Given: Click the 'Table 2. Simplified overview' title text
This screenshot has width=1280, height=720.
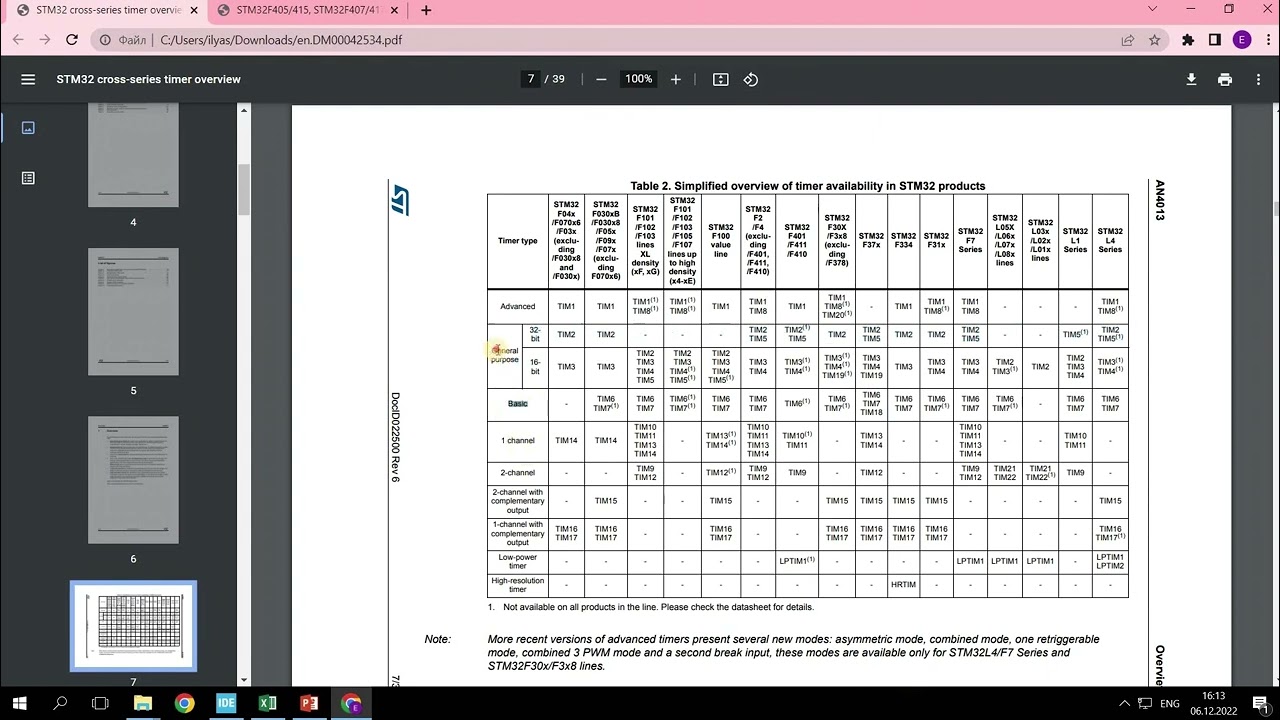Looking at the screenshot, I should coord(807,186).
